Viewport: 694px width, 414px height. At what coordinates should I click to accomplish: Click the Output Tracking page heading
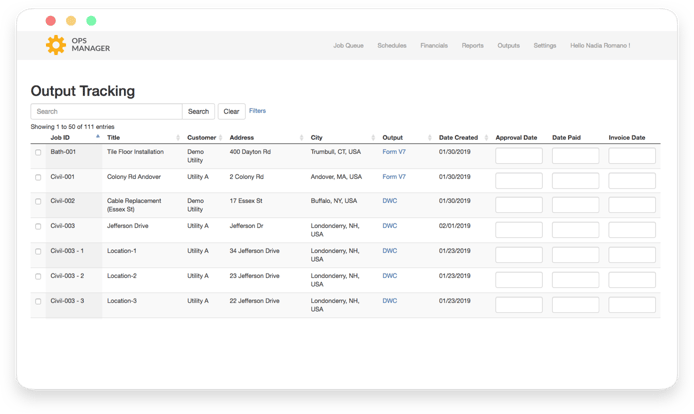(x=83, y=91)
